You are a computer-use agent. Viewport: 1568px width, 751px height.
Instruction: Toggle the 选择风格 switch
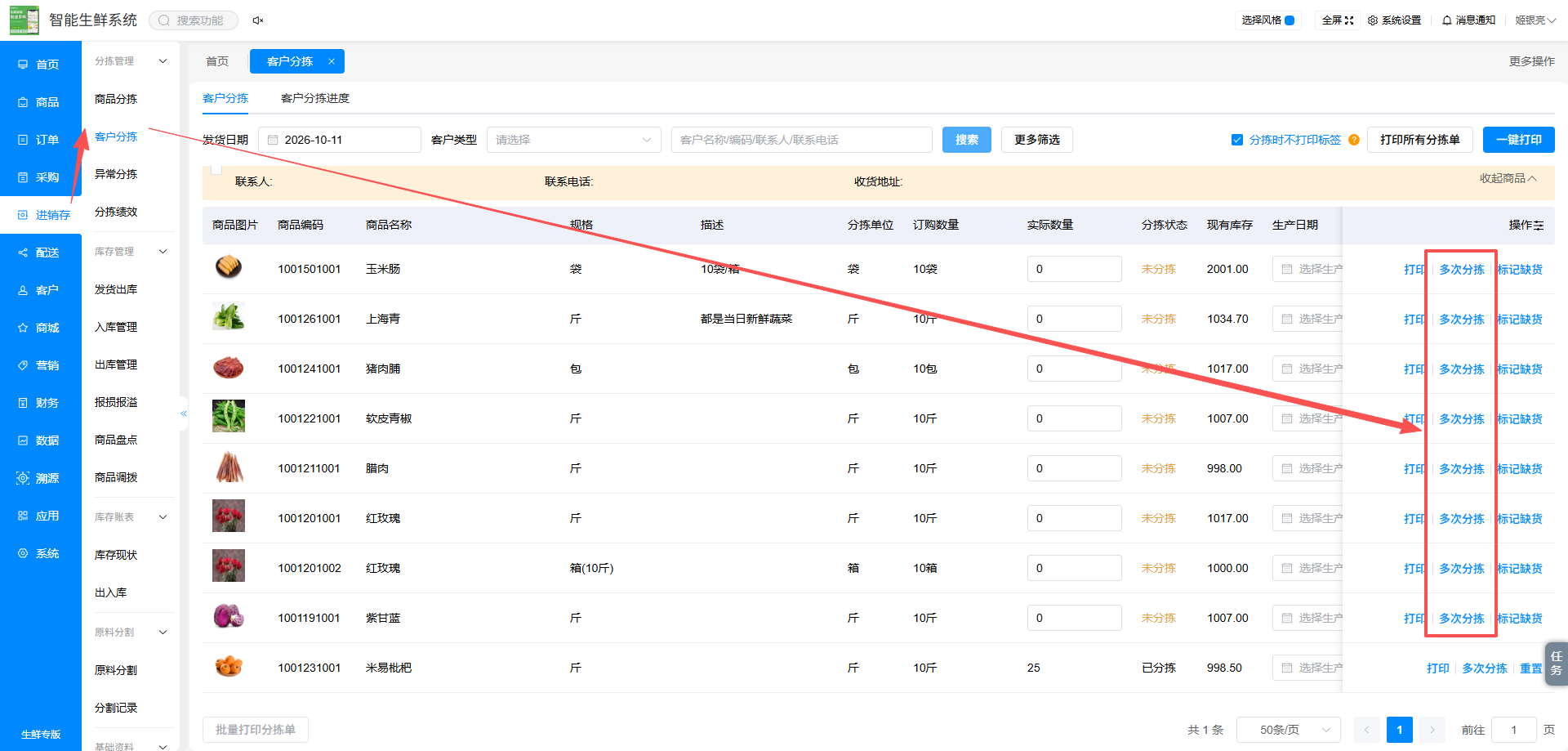pos(1290,20)
